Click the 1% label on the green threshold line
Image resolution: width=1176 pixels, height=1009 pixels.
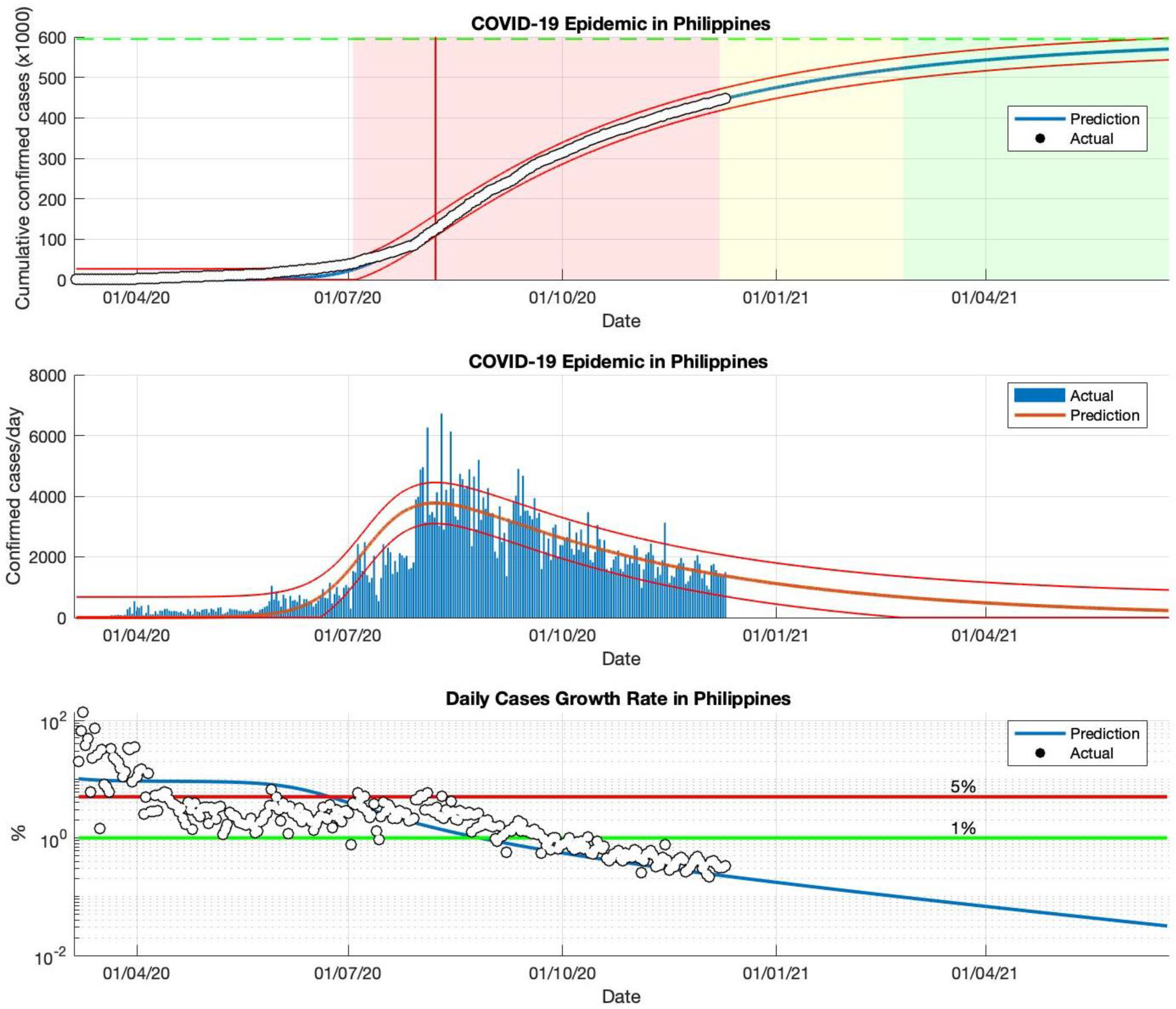[963, 828]
